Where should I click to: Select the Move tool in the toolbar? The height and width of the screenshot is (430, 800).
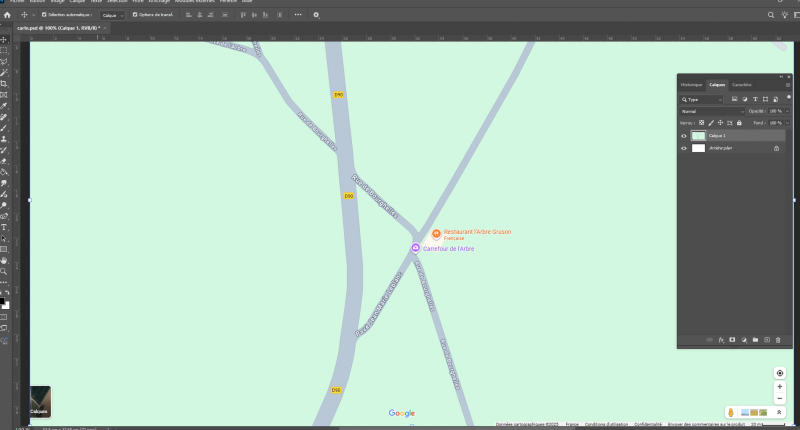(x=4, y=39)
